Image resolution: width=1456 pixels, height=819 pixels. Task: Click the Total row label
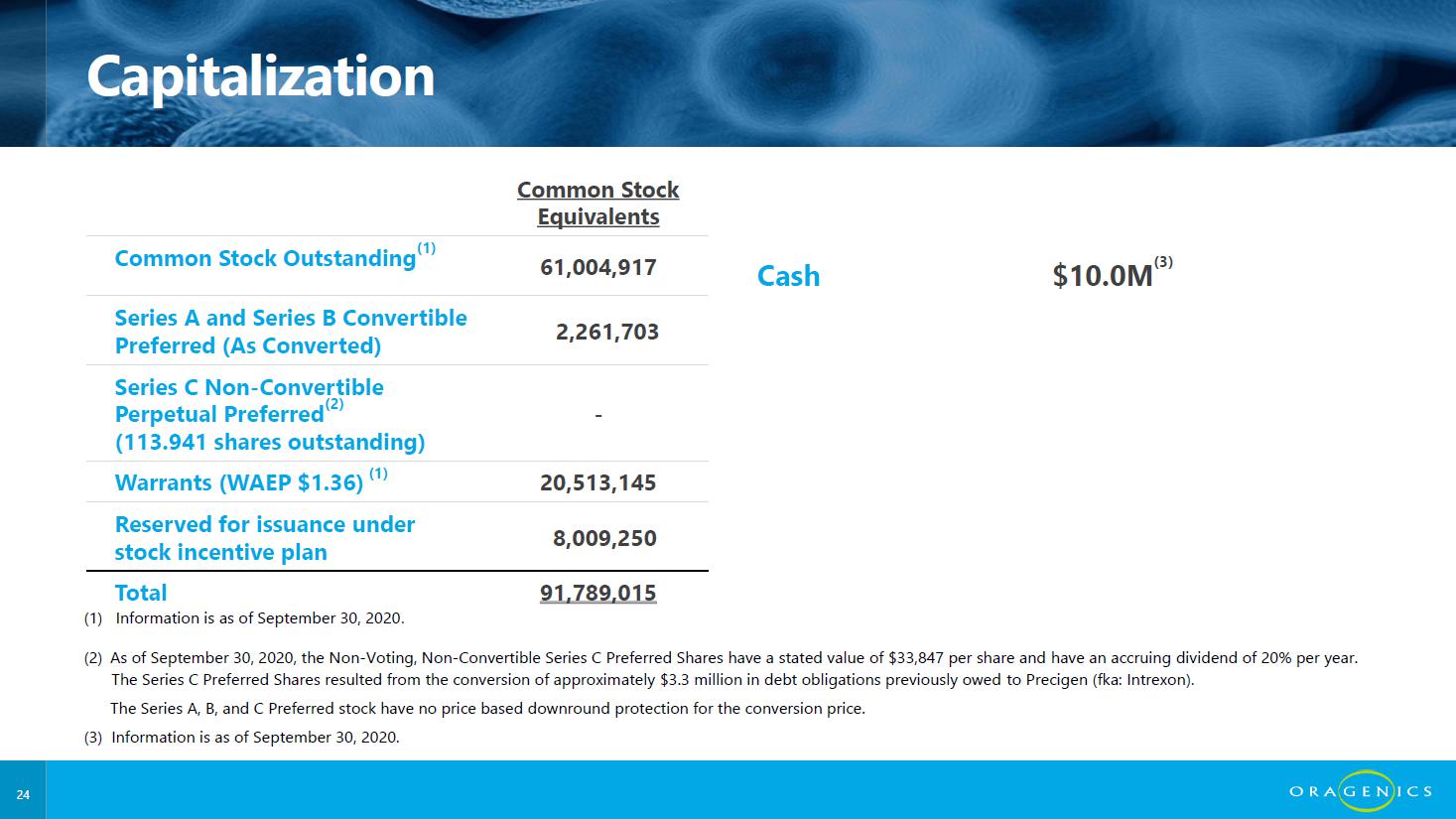(x=141, y=593)
